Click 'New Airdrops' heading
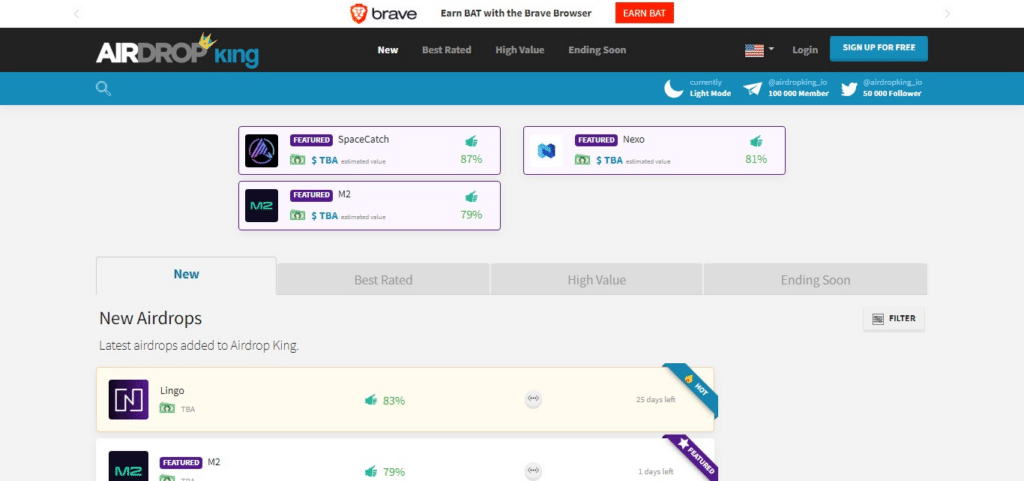The height and width of the screenshot is (481, 1024). [150, 318]
